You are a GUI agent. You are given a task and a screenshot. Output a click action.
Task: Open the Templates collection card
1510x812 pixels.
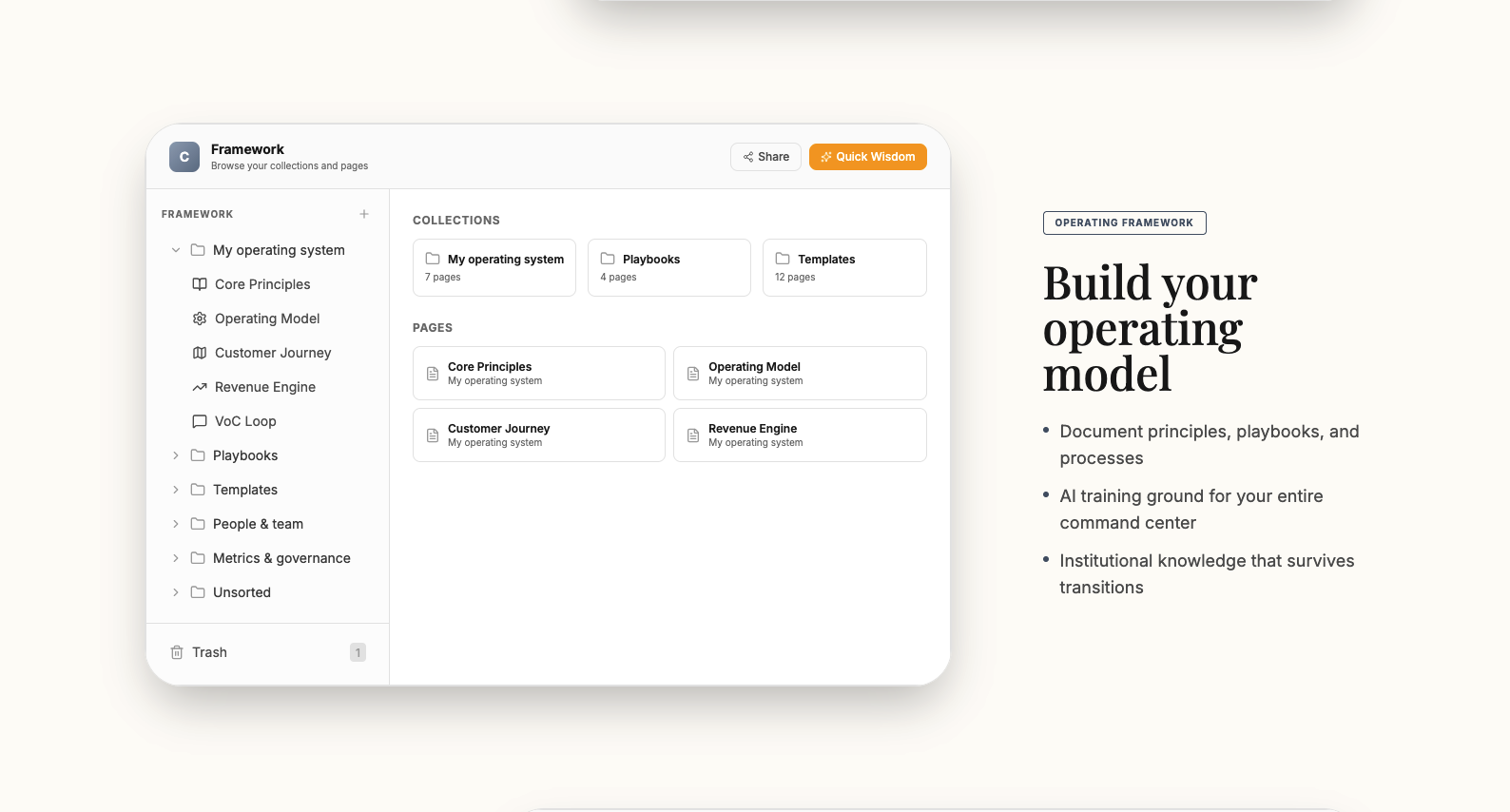coord(844,267)
